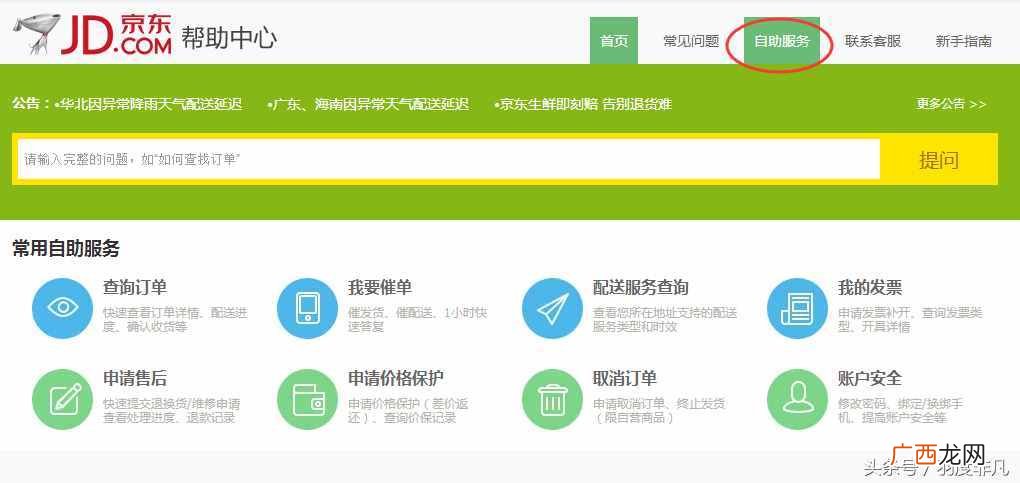Click the 帮助中心 title text
Image resolution: width=1020 pixels, height=483 pixels.
click(x=229, y=38)
